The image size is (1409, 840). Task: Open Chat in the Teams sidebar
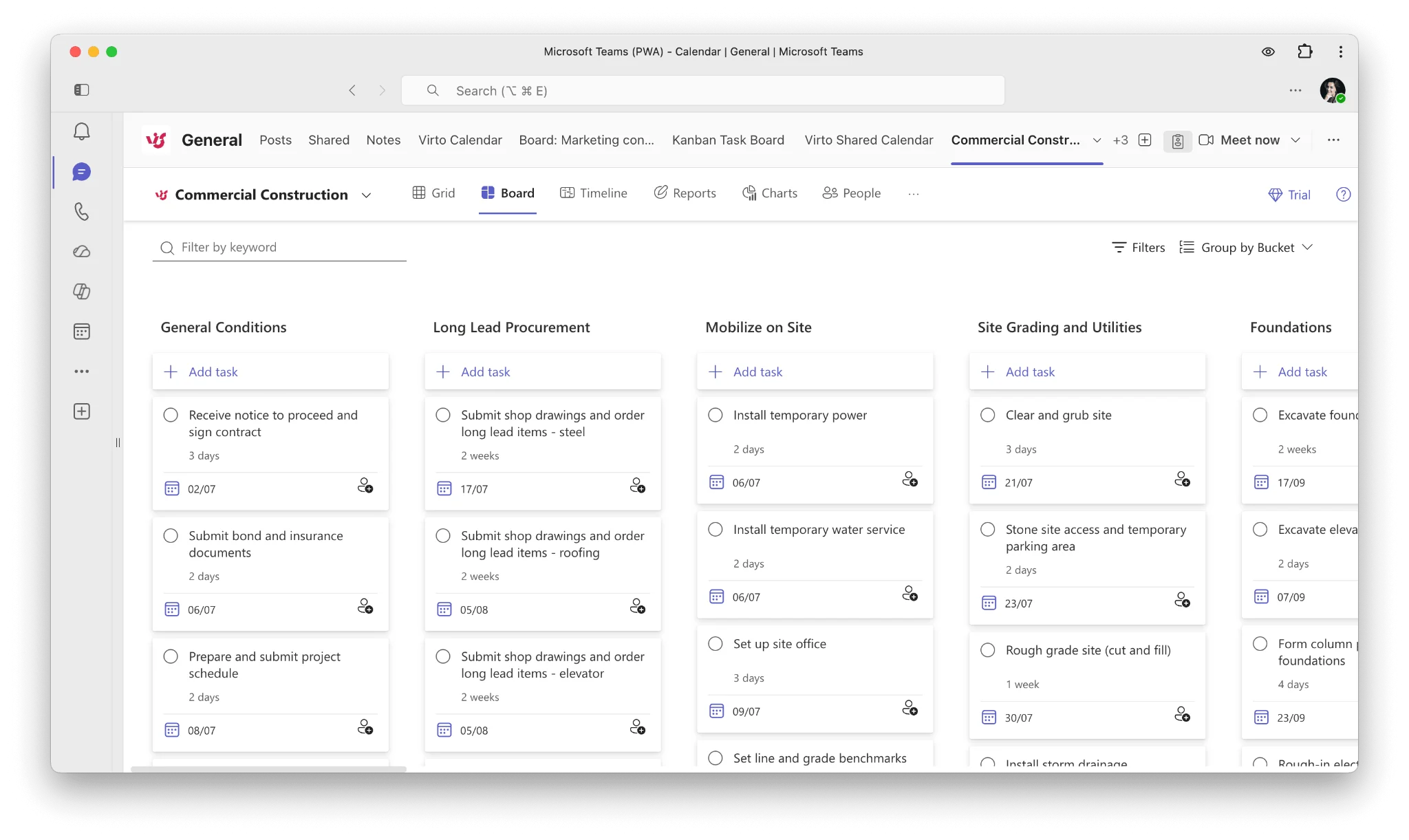pos(81,172)
